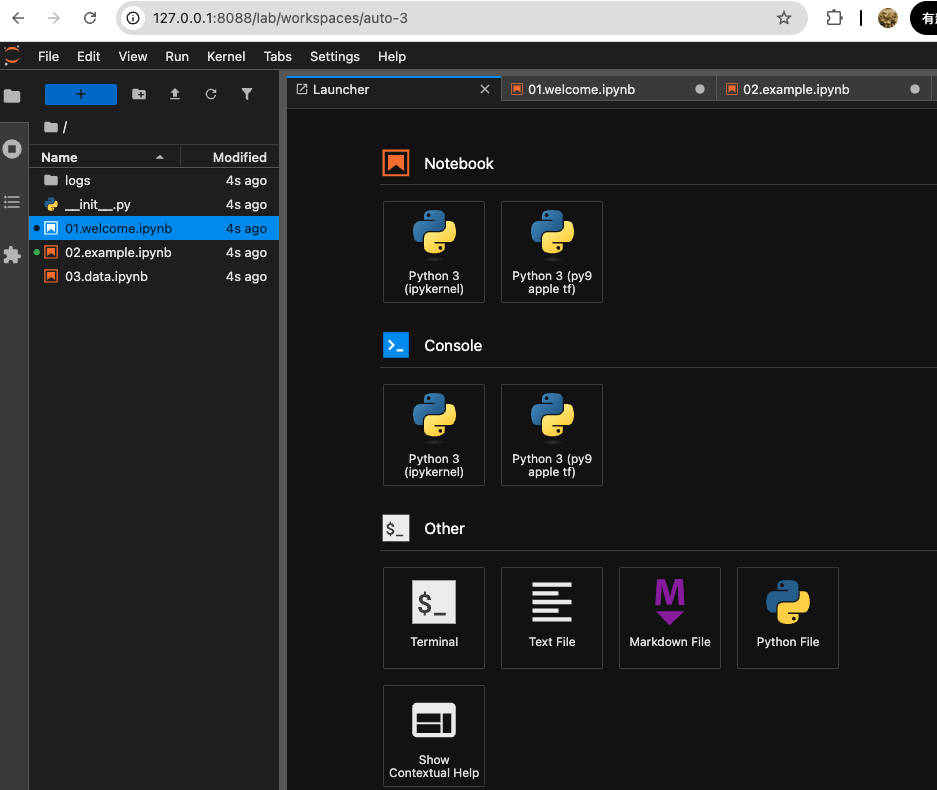
Task: Click the JupyterLab logo icon
Action: coord(12,56)
